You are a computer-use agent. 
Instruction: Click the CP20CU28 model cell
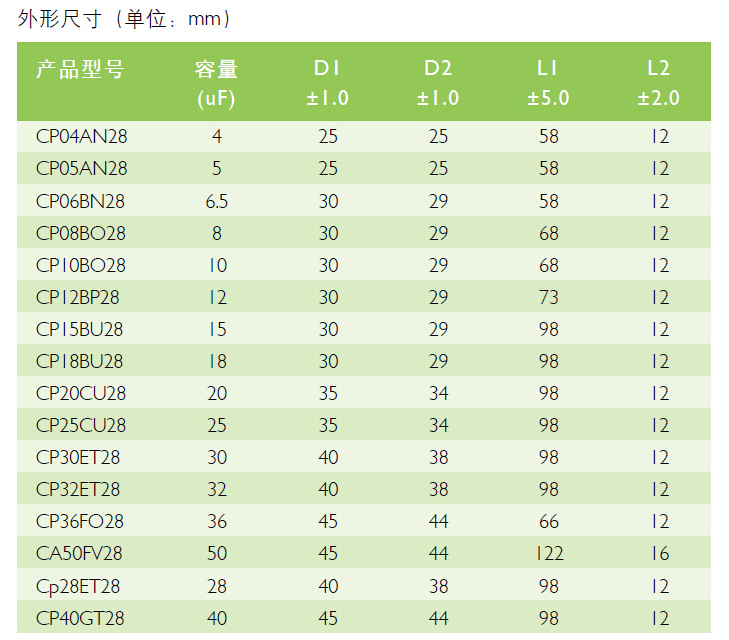click(x=81, y=393)
